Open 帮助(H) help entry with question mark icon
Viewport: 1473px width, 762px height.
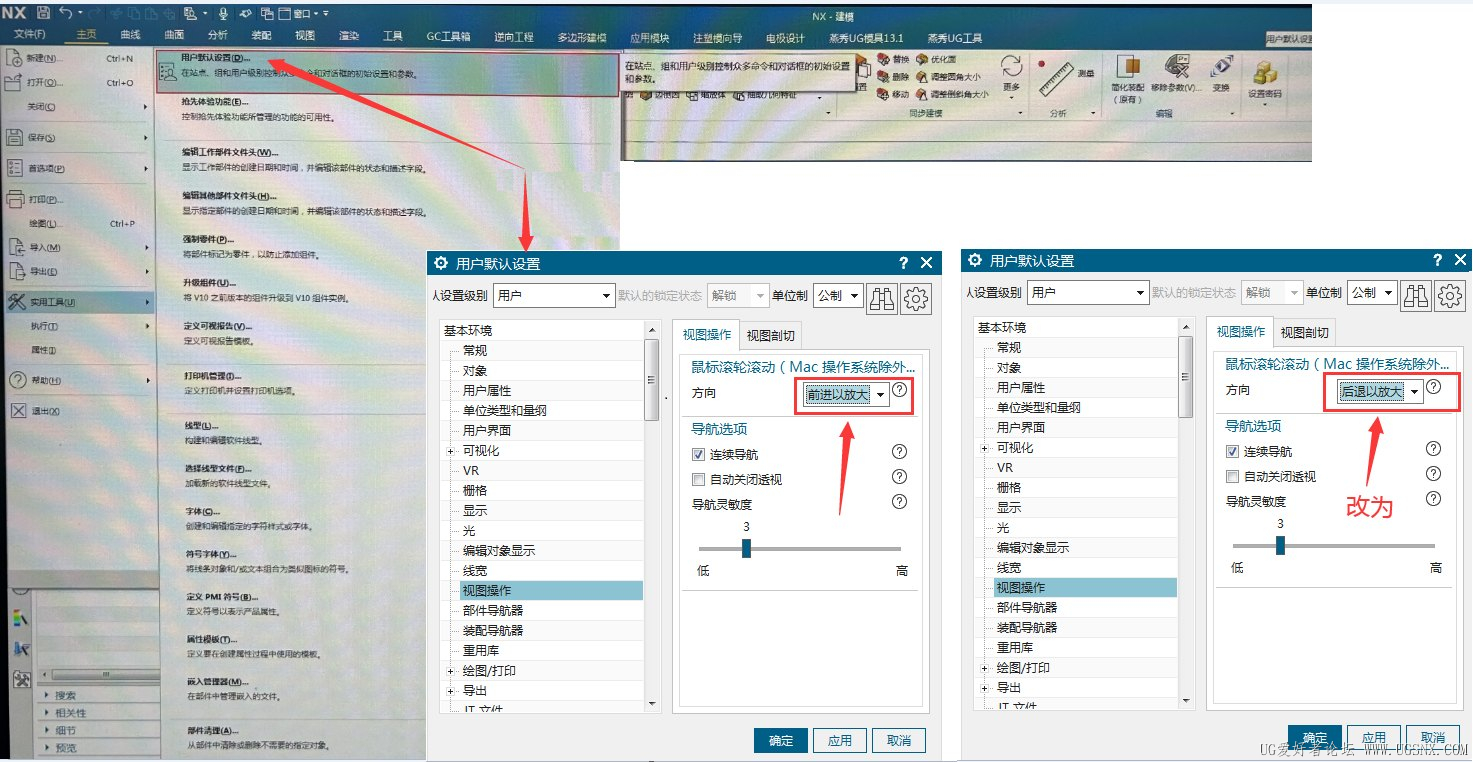coord(78,380)
